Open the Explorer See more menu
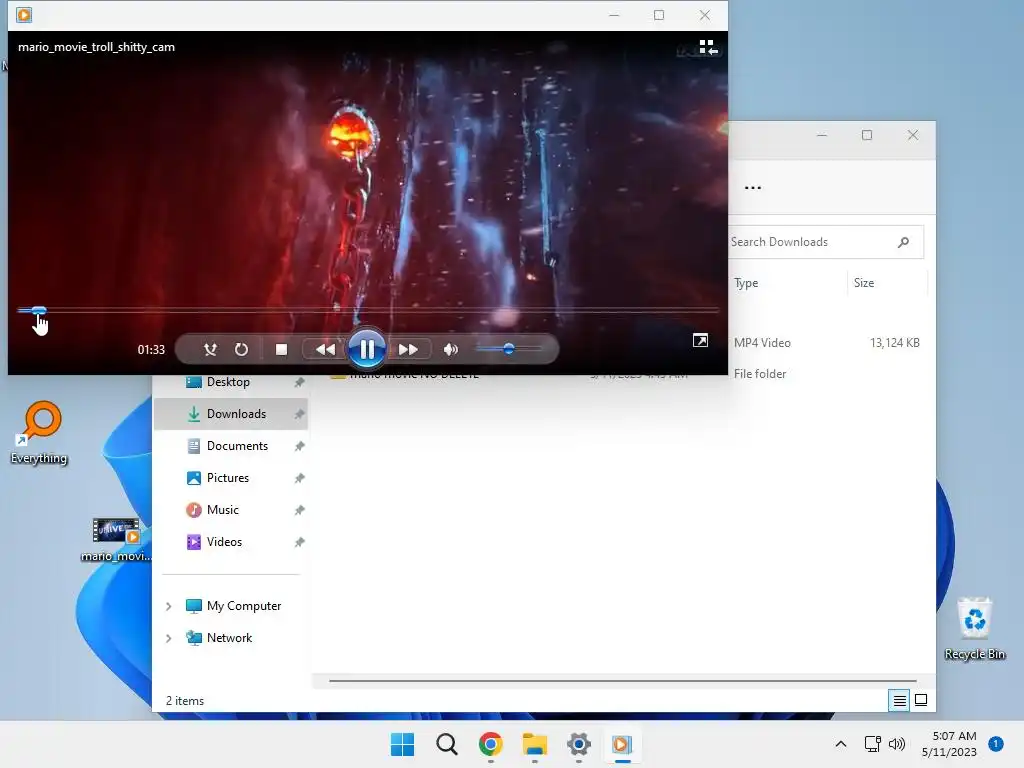Viewport: 1024px width, 768px height. 752,187
